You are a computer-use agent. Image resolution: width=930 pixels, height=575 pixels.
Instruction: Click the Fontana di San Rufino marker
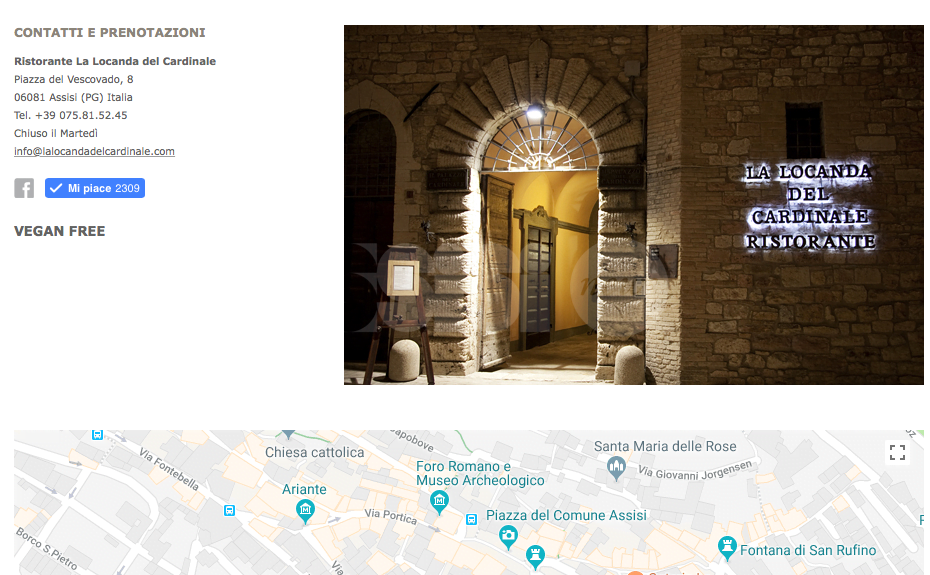click(x=727, y=548)
